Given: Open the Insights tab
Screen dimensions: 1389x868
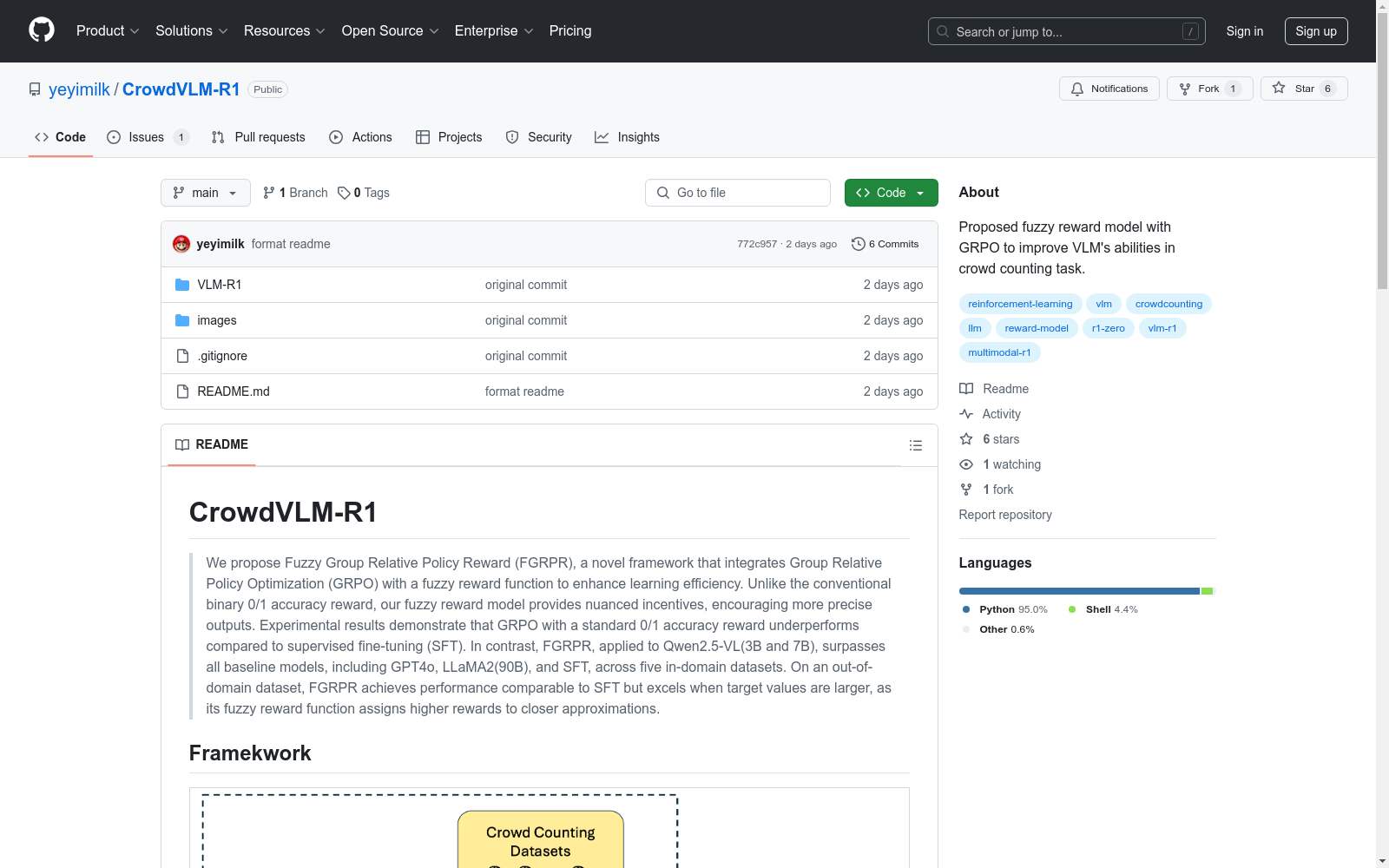Looking at the screenshot, I should tap(627, 137).
